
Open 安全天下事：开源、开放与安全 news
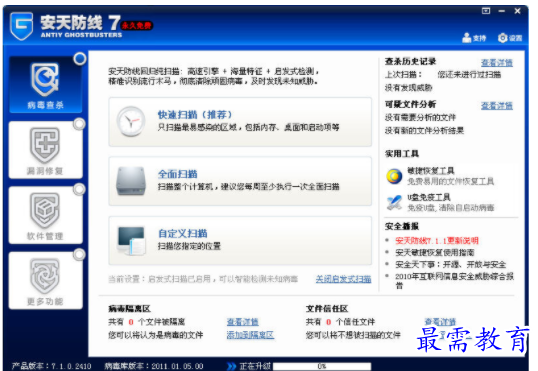point(451,265)
